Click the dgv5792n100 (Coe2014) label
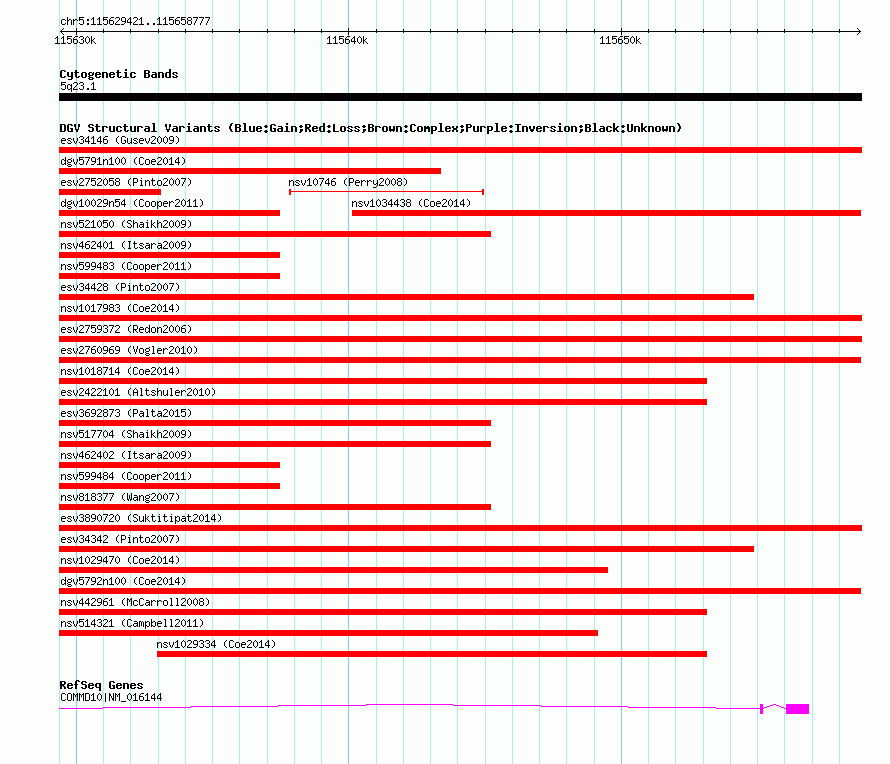This screenshot has height=764, width=890. click(123, 581)
